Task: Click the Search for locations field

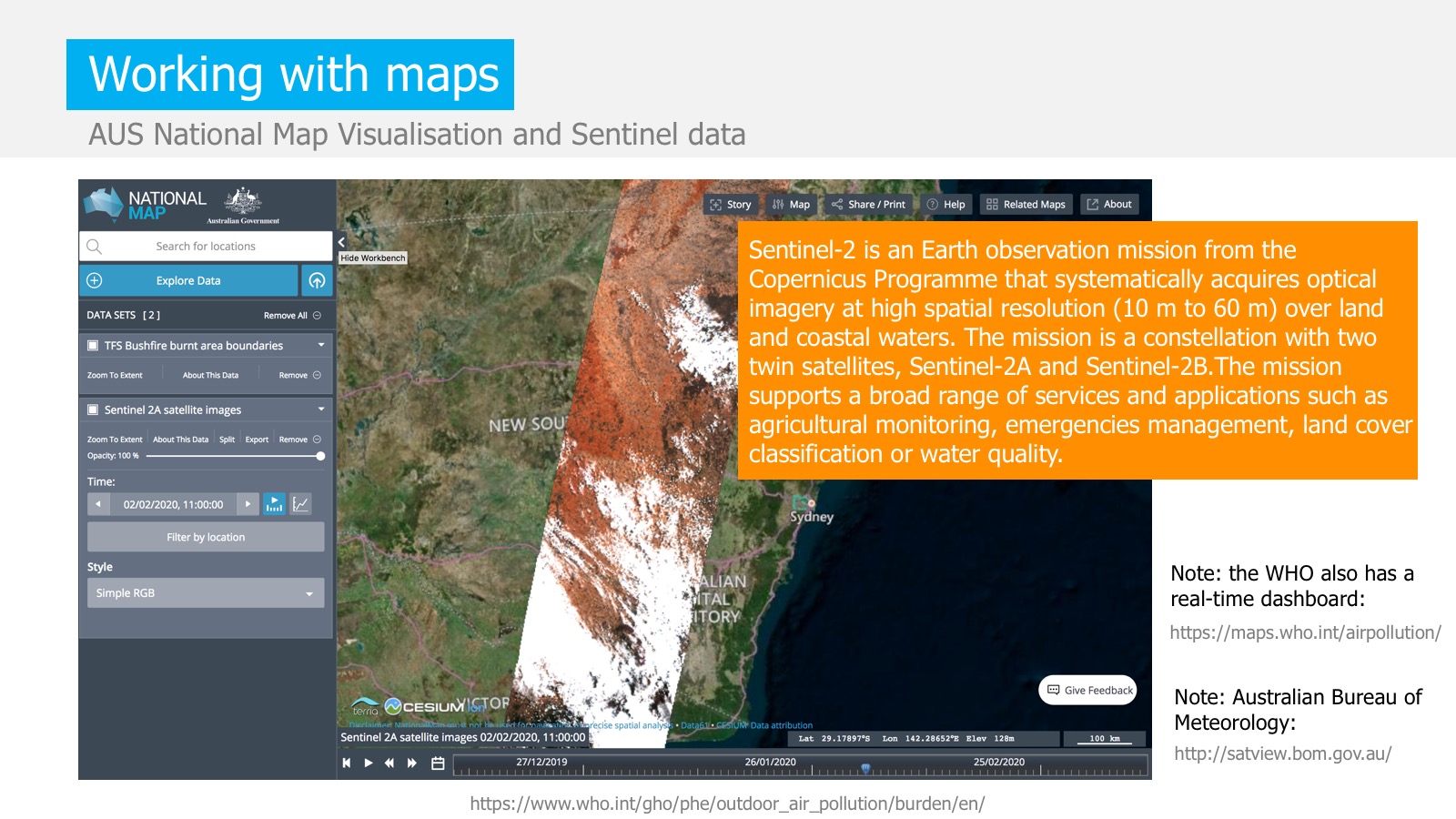Action: pos(206,247)
